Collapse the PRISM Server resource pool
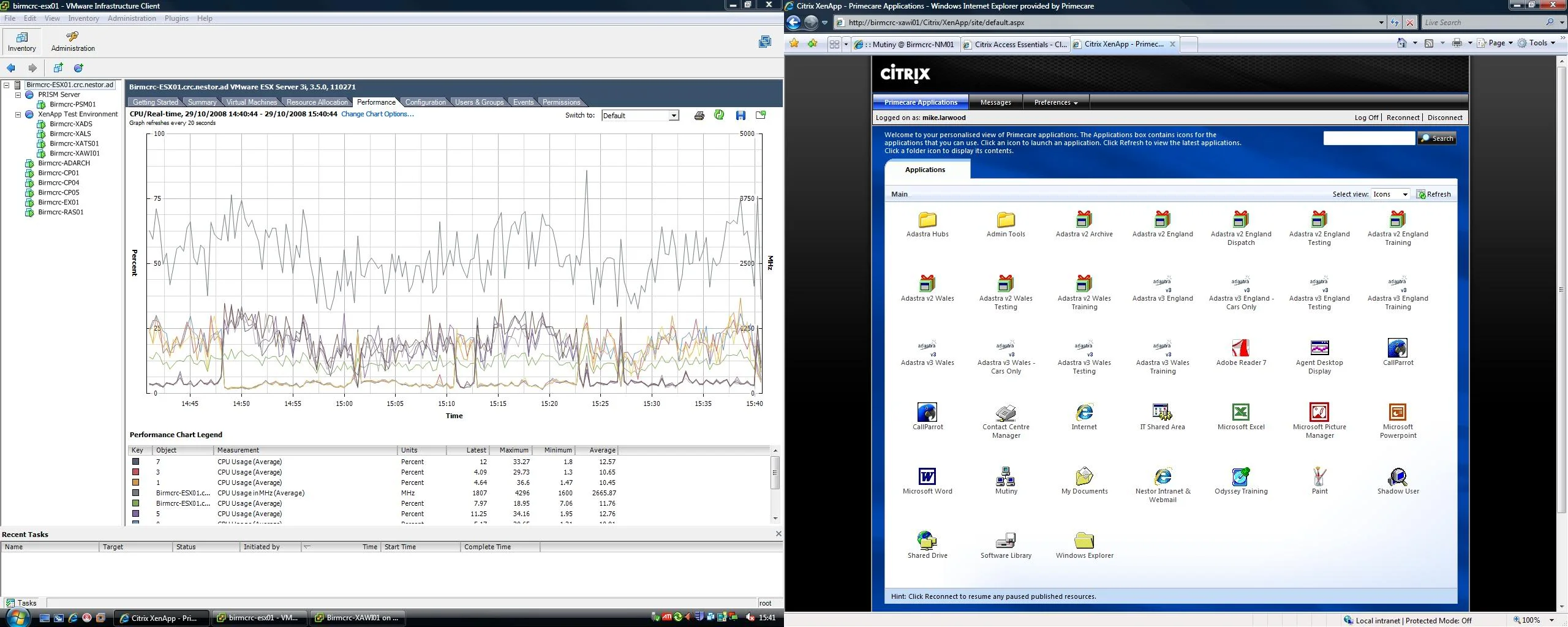 18,95
